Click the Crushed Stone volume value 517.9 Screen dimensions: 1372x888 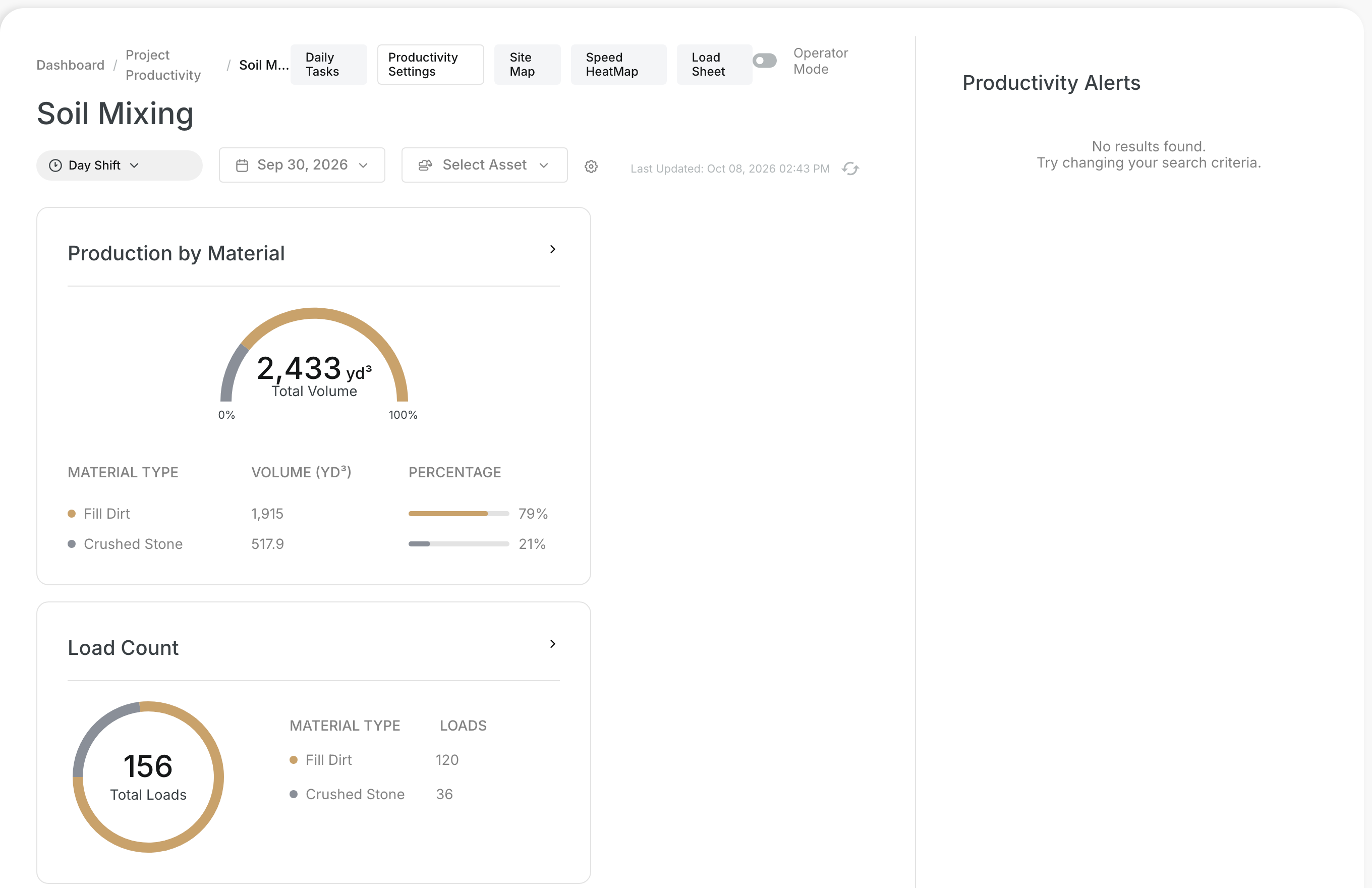[267, 544]
